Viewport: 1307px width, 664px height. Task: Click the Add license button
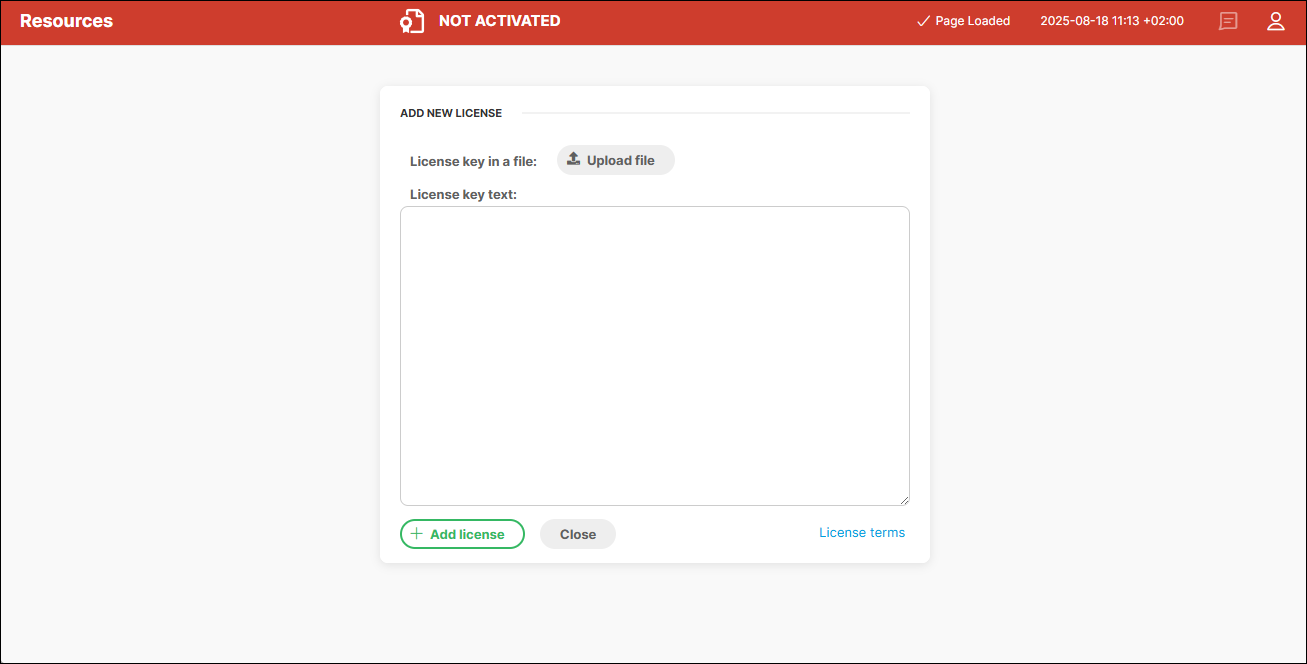[462, 533]
